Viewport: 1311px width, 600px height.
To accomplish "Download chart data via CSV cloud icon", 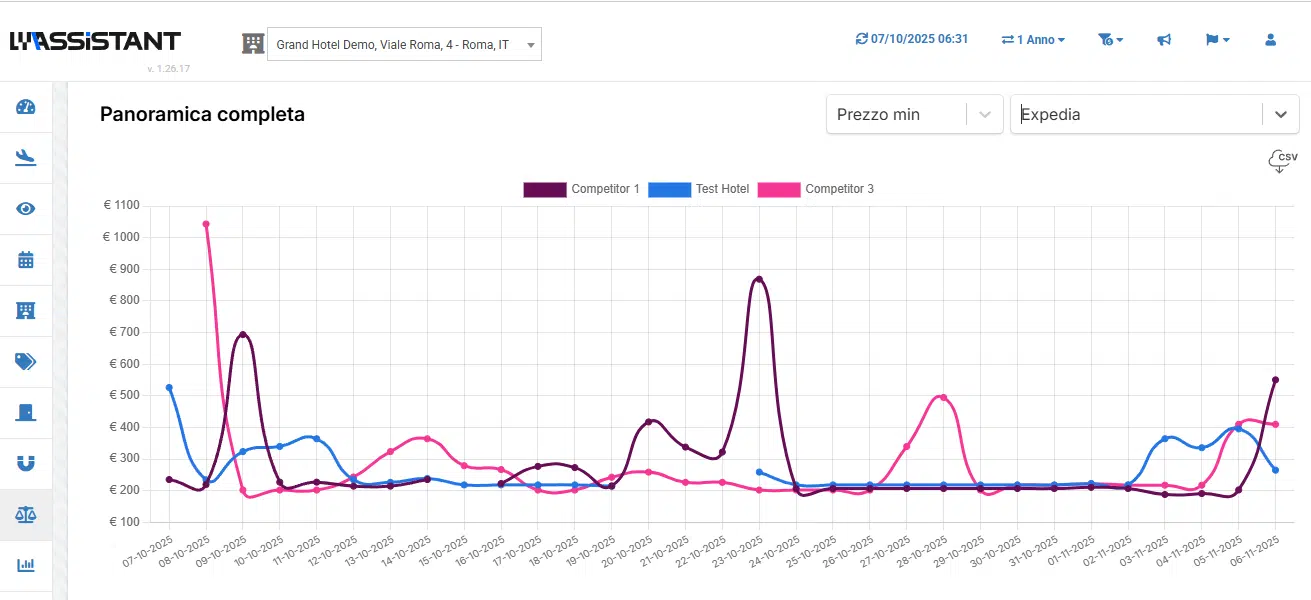I will (1282, 162).
